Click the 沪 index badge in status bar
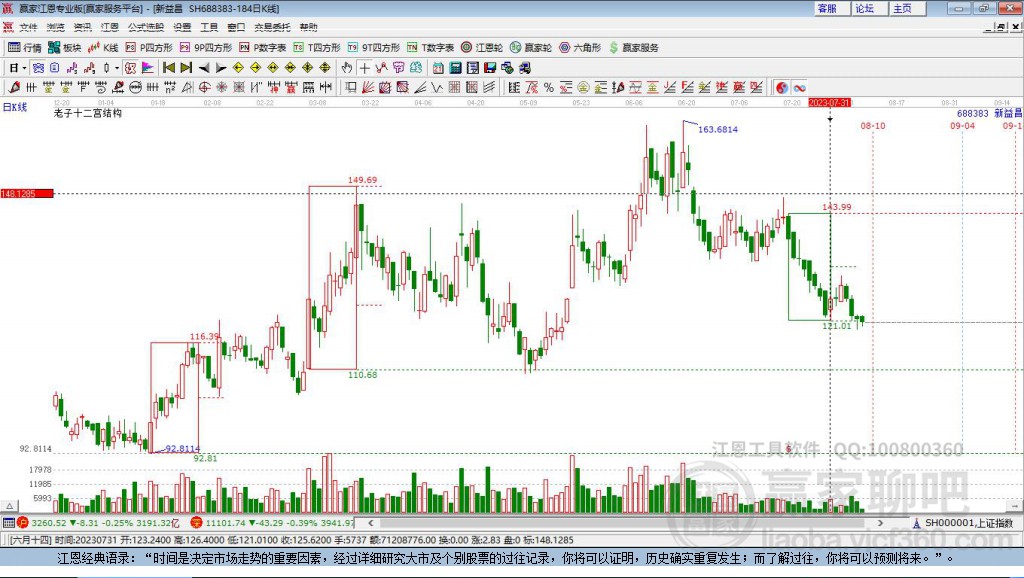The width and height of the screenshot is (1024, 578). [x=23, y=523]
